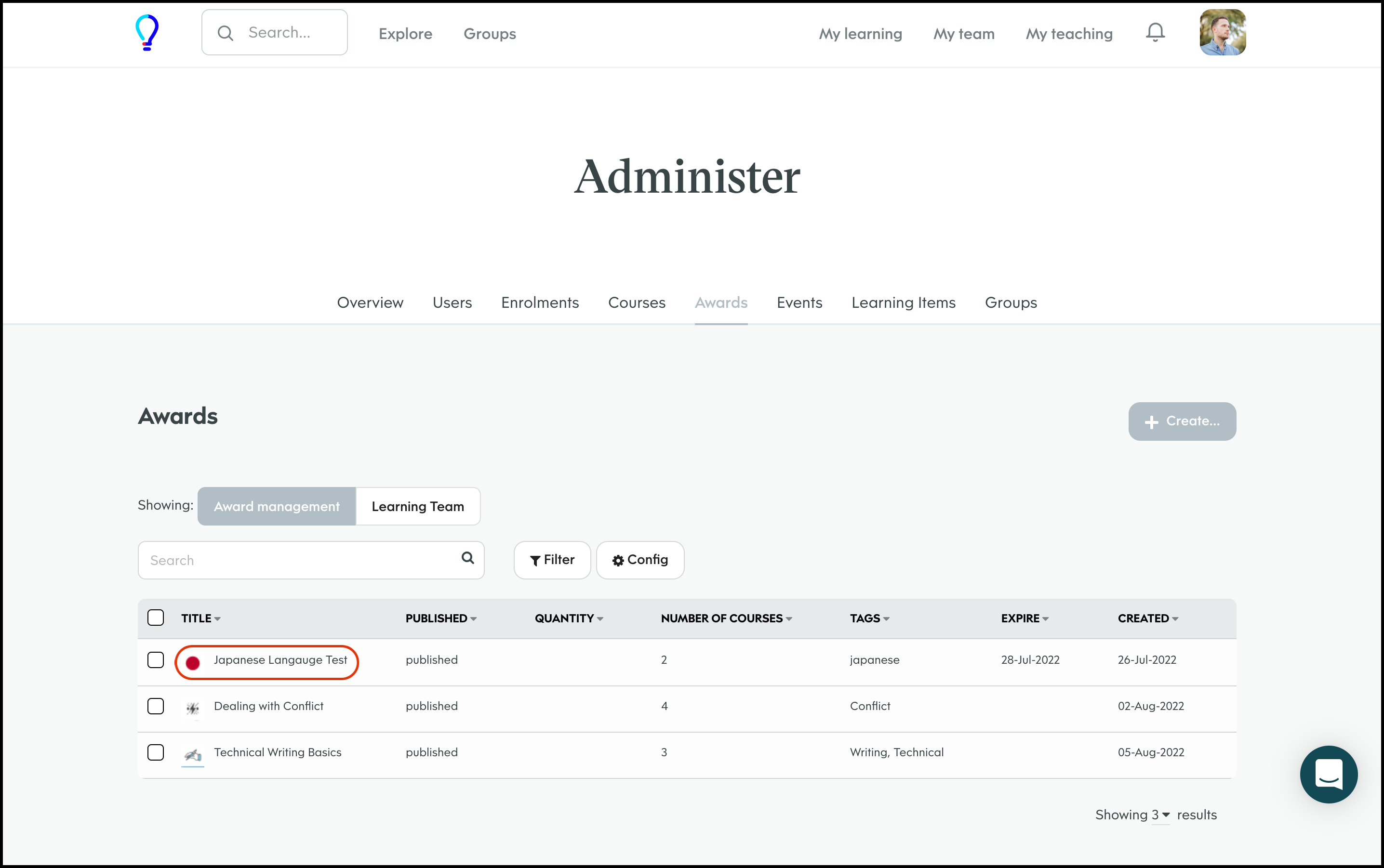Open the user profile avatar

coord(1222,33)
